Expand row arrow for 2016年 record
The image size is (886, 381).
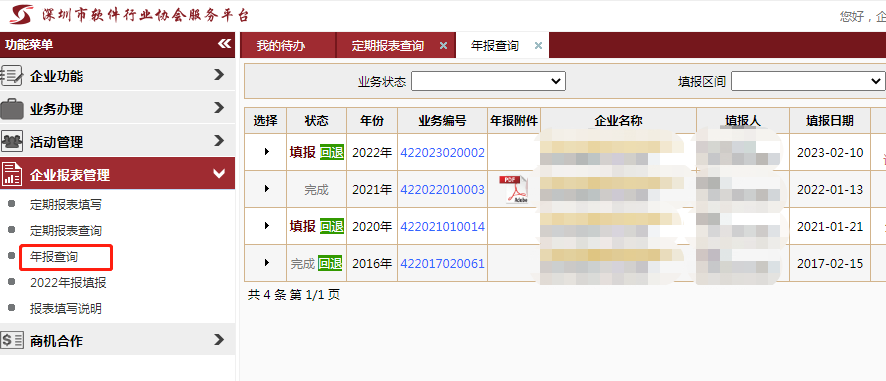pyautogui.click(x=267, y=263)
